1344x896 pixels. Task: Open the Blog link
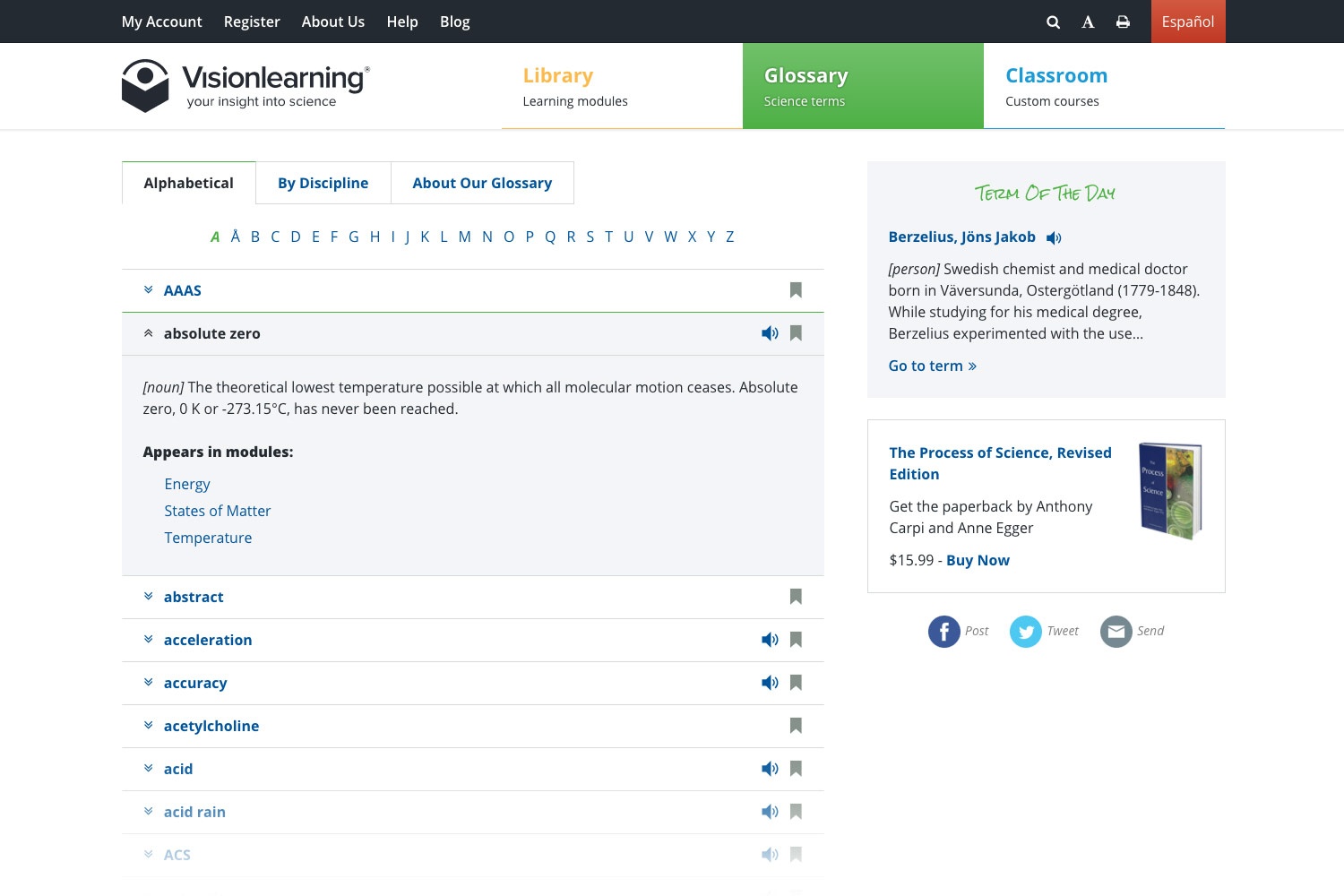pyautogui.click(x=455, y=22)
